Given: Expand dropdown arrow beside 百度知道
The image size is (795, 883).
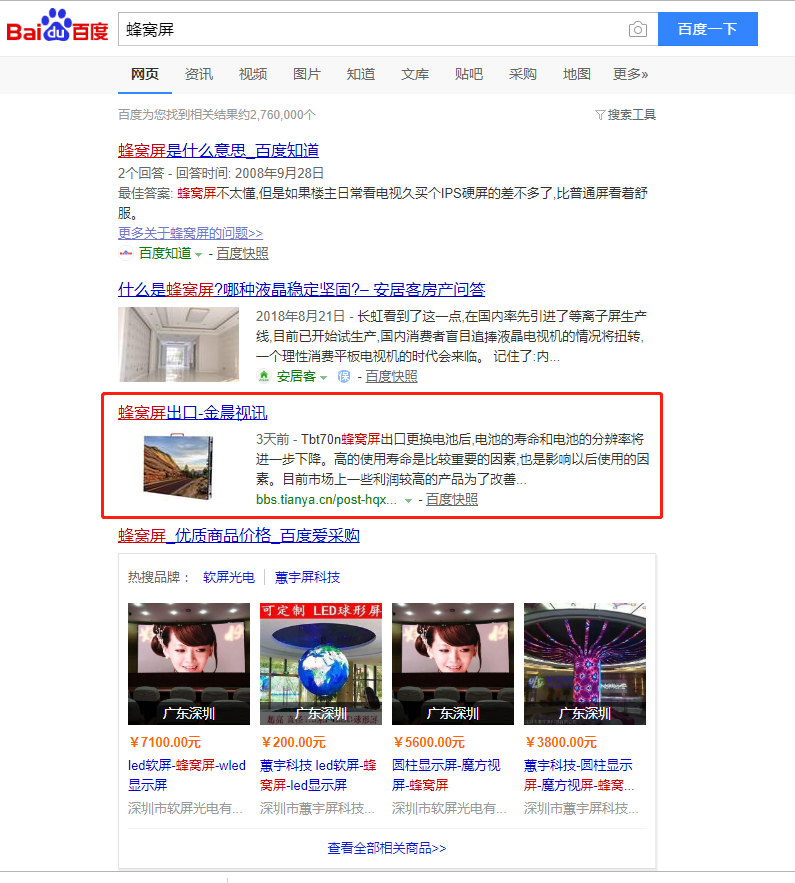Looking at the screenshot, I should pyautogui.click(x=198, y=255).
